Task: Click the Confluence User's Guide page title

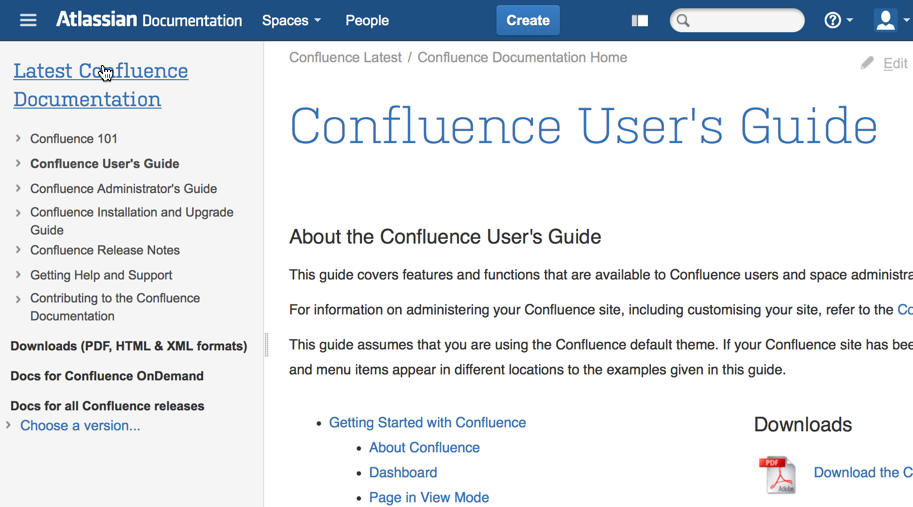Action: (x=583, y=126)
